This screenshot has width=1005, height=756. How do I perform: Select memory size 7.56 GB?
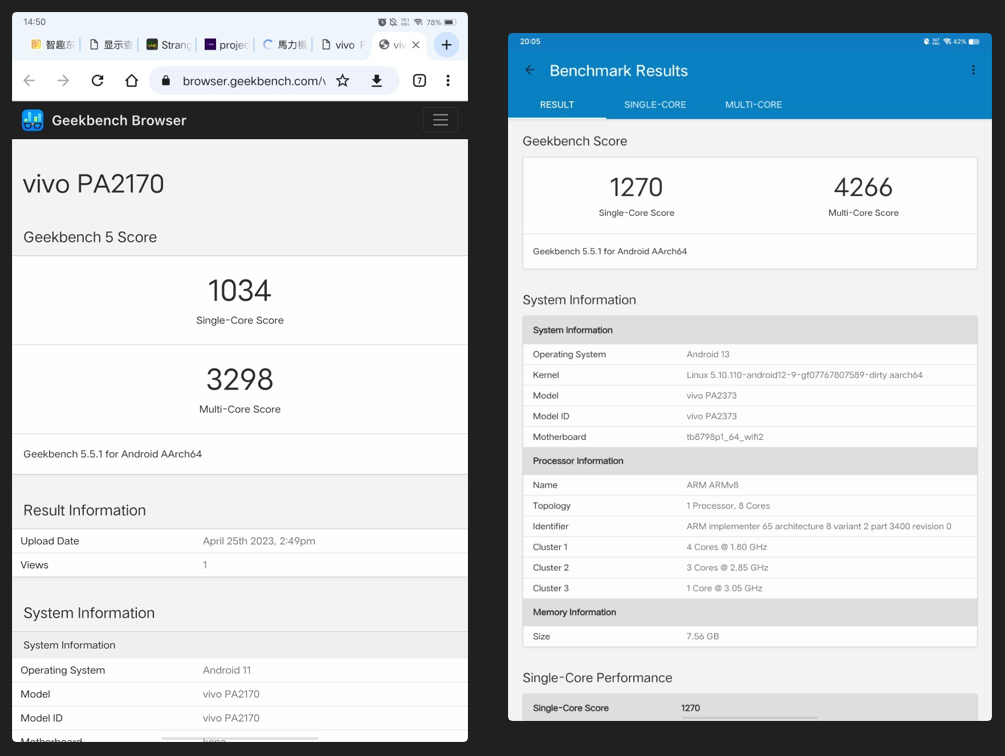[x=702, y=636]
